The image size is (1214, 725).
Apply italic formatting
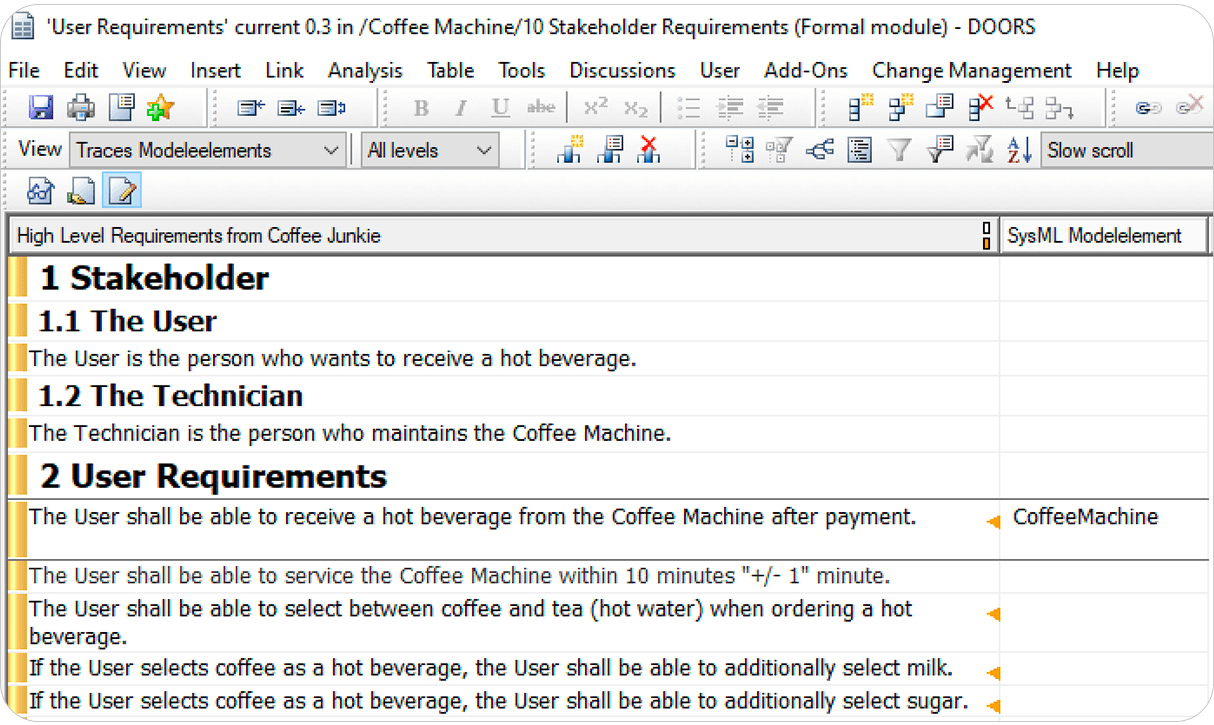(x=460, y=107)
